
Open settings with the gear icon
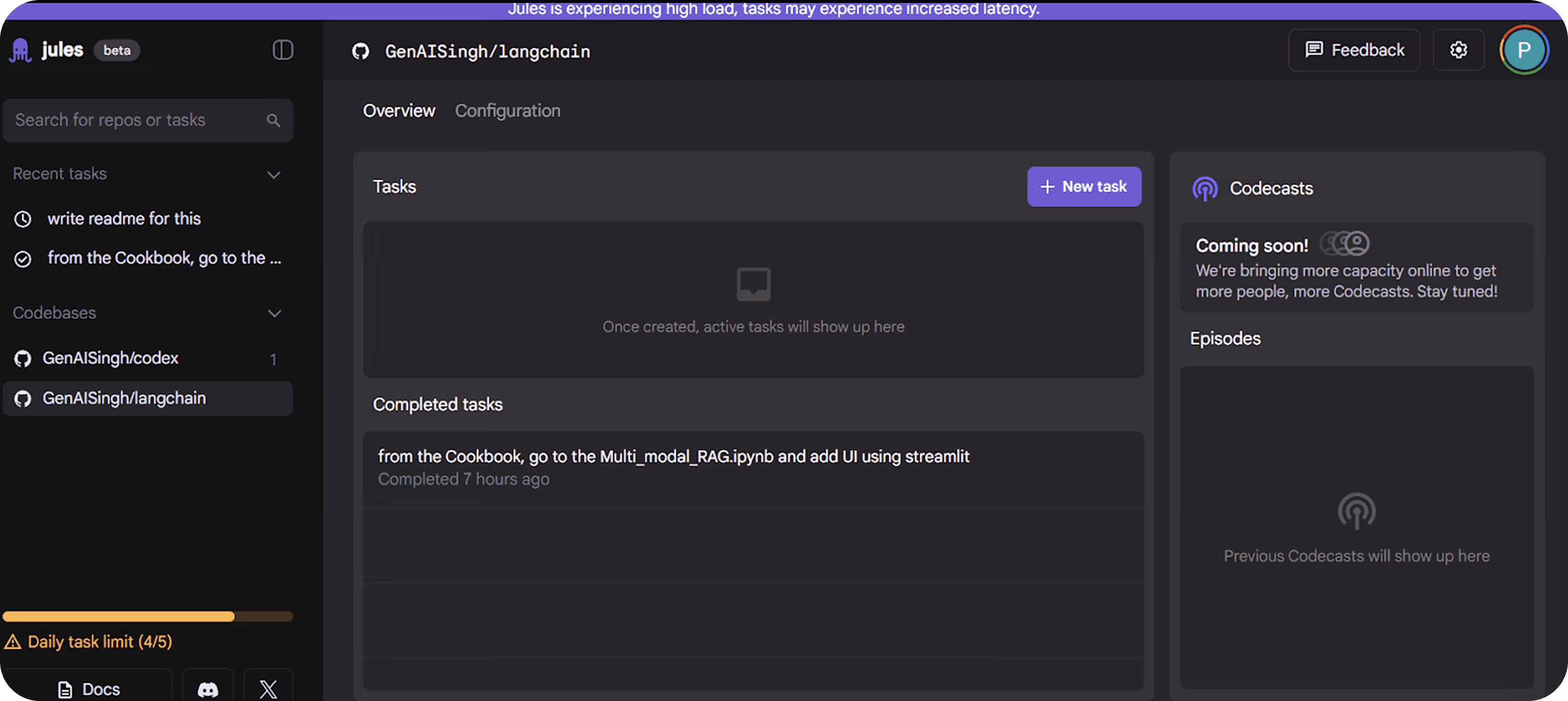tap(1458, 50)
